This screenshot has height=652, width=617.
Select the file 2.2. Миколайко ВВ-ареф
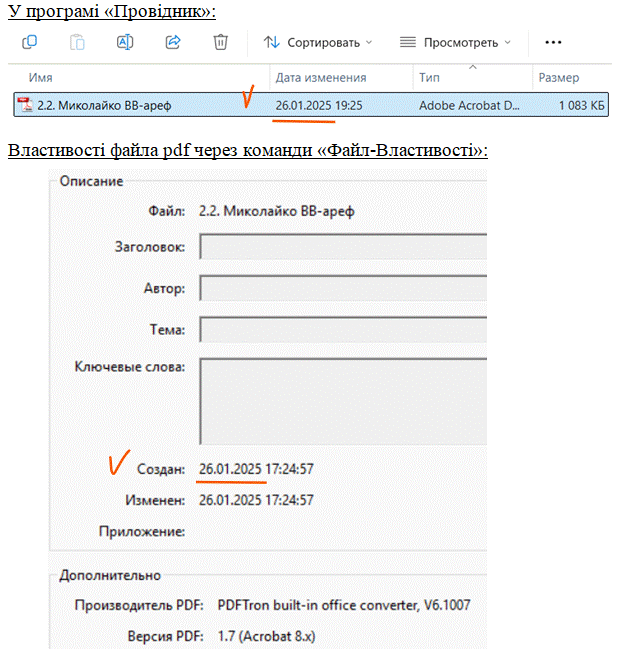pyautogui.click(x=110, y=105)
